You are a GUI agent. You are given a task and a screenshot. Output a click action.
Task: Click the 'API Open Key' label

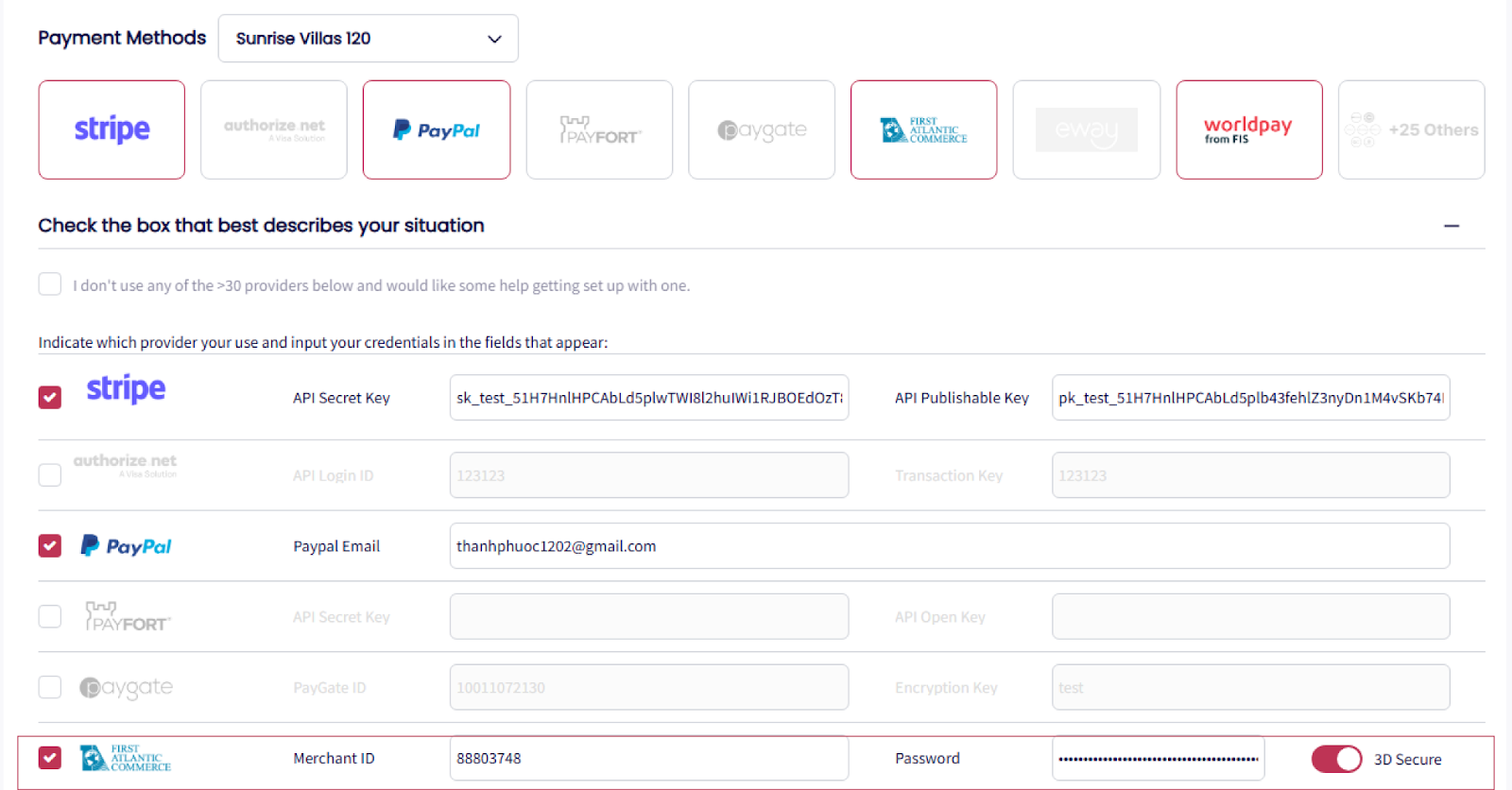(940, 617)
